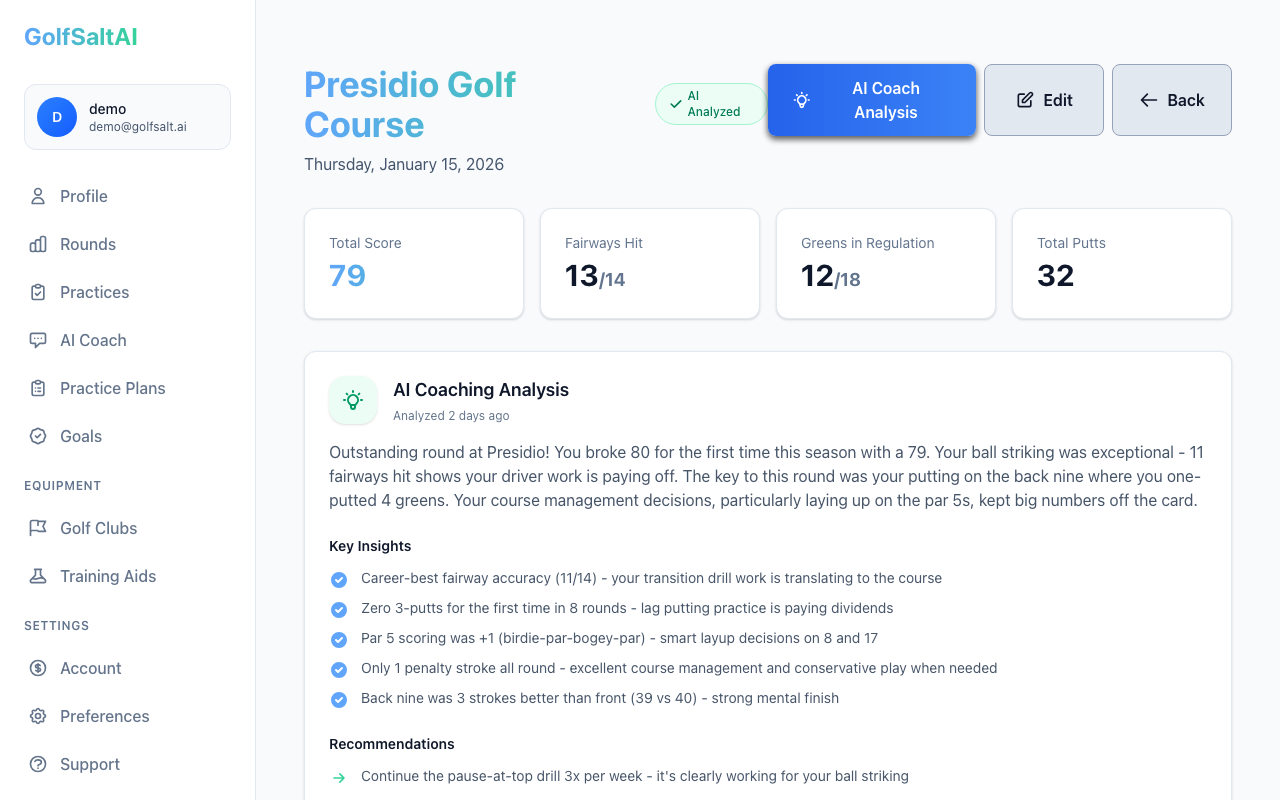Click the Profile person icon
Viewport: 1280px width, 800px height.
(38, 196)
